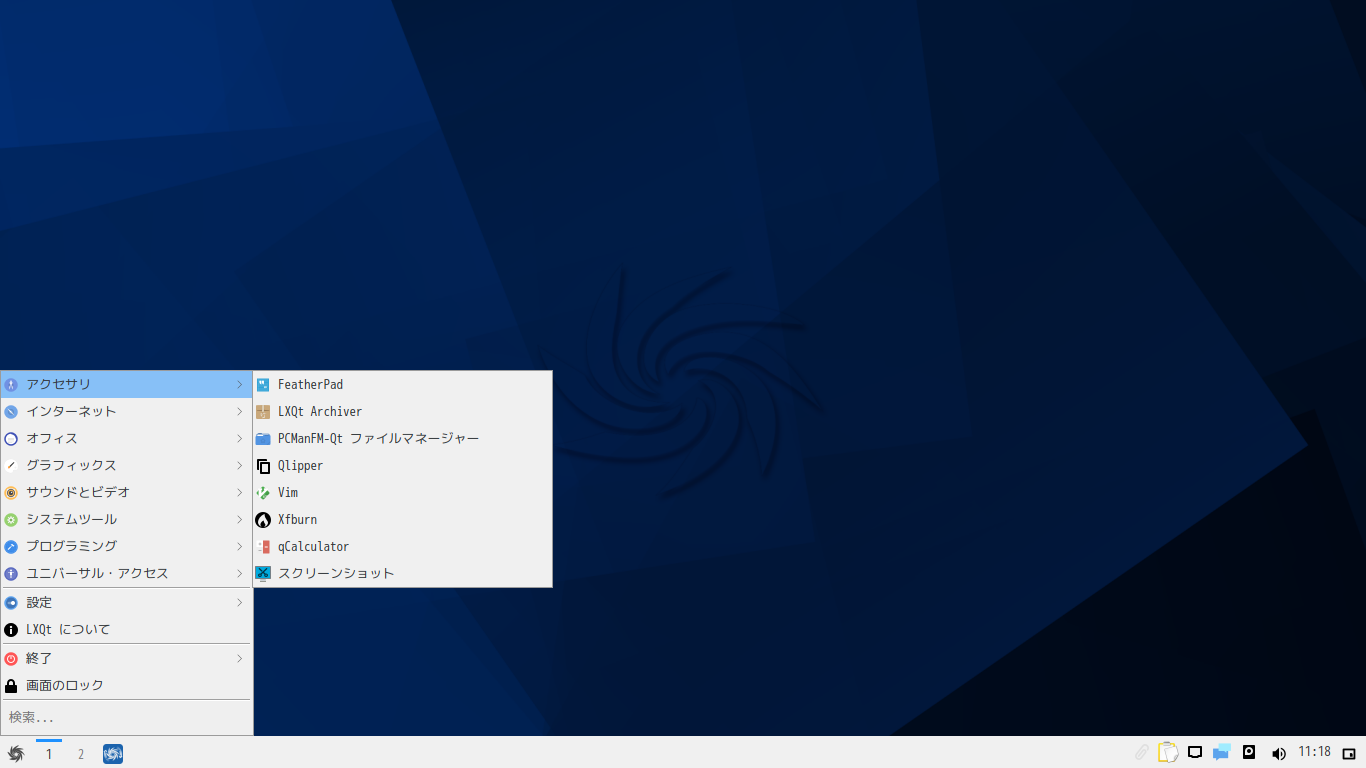Launch LXQt Archiver
Viewport: 1366px width, 768px height.
[402, 411]
